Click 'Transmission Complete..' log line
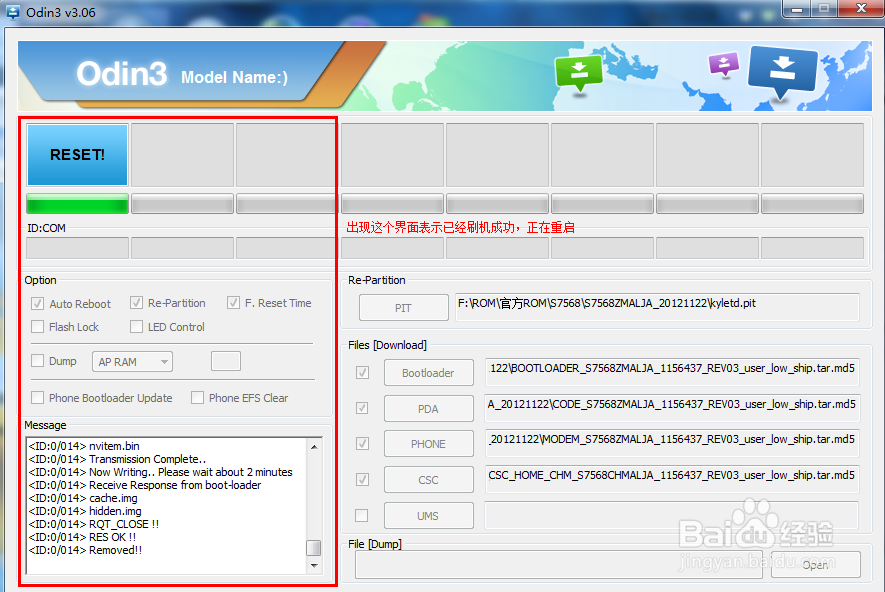This screenshot has height=592, width=885. [117, 459]
